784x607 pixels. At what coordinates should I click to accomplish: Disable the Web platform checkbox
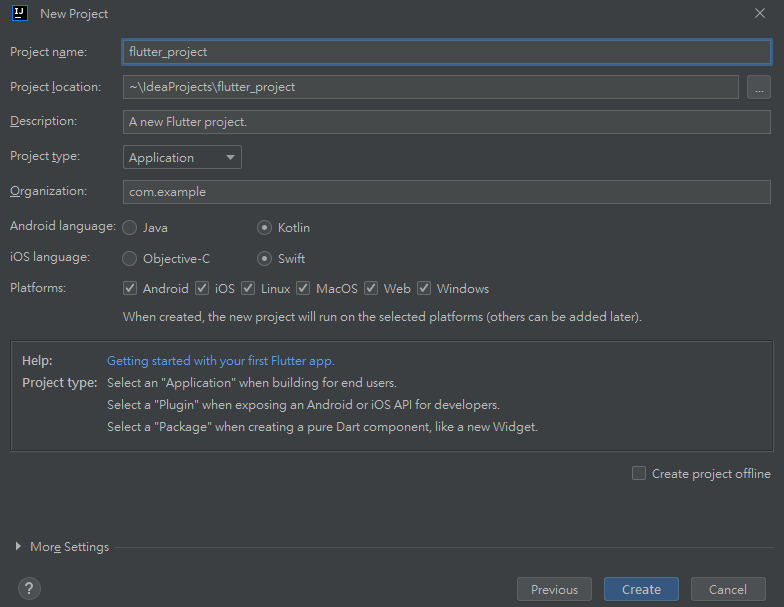tap(370, 288)
